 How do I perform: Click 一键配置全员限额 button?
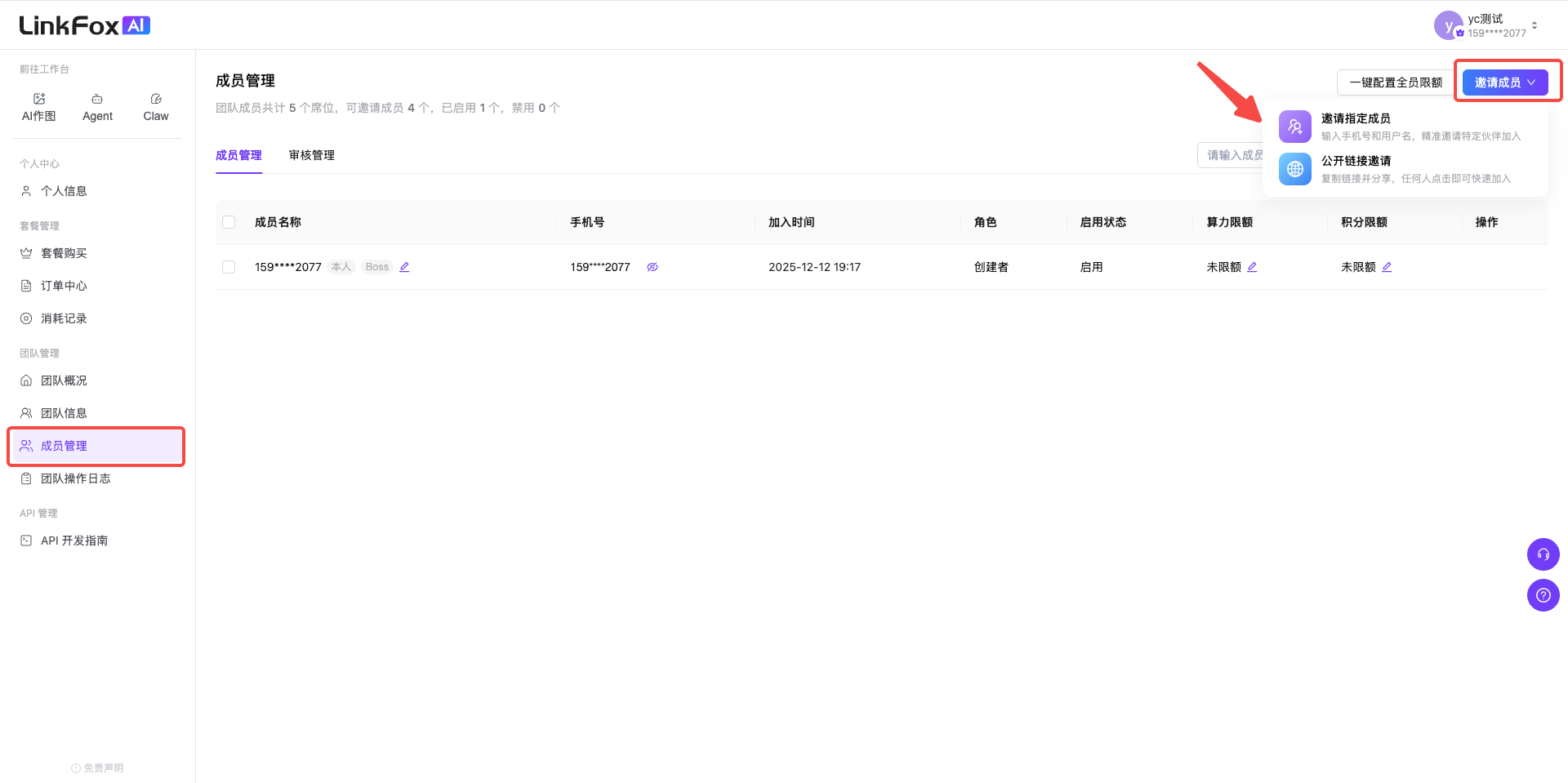pyautogui.click(x=1396, y=82)
